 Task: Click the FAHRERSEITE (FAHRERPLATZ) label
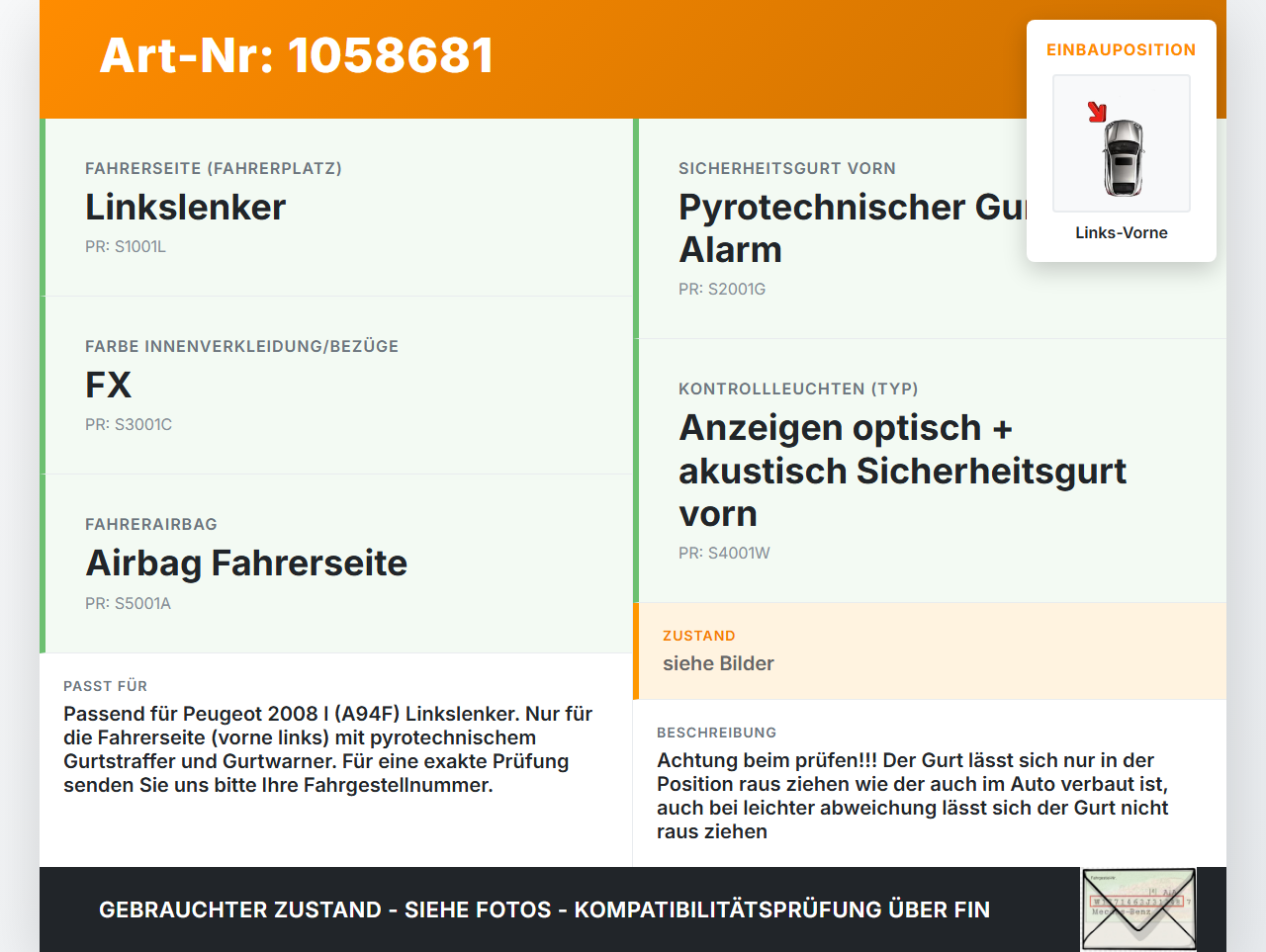214,168
